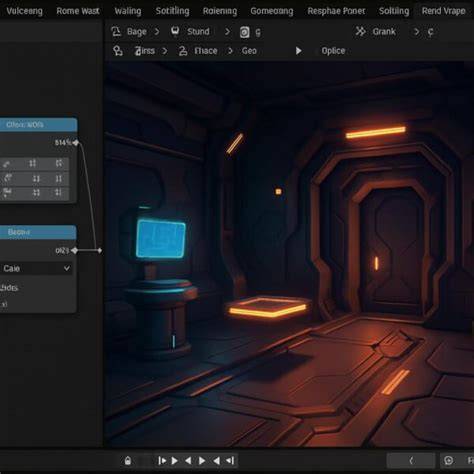
Task: Click the Geo breadcrumb label
Action: (x=249, y=51)
